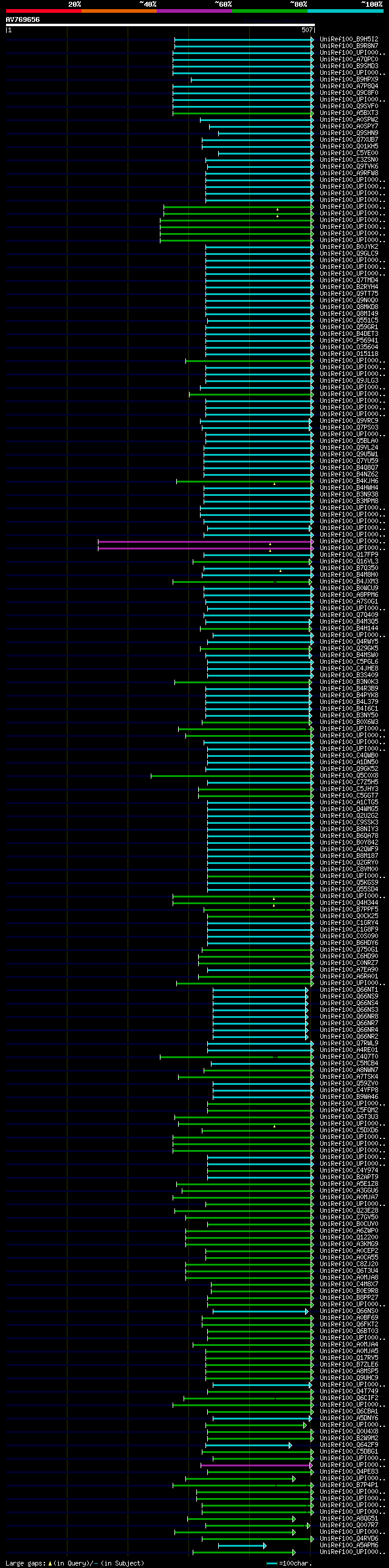Click the green ~80% identity legend bar
The image size is (389, 1568).
(x=269, y=11)
